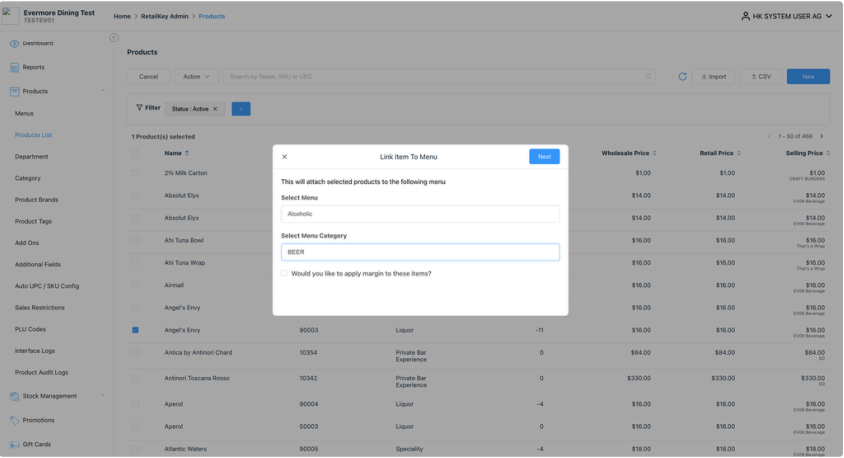The width and height of the screenshot is (844, 458).
Task: Close the Link Item To Menu dialog
Action: tap(284, 157)
